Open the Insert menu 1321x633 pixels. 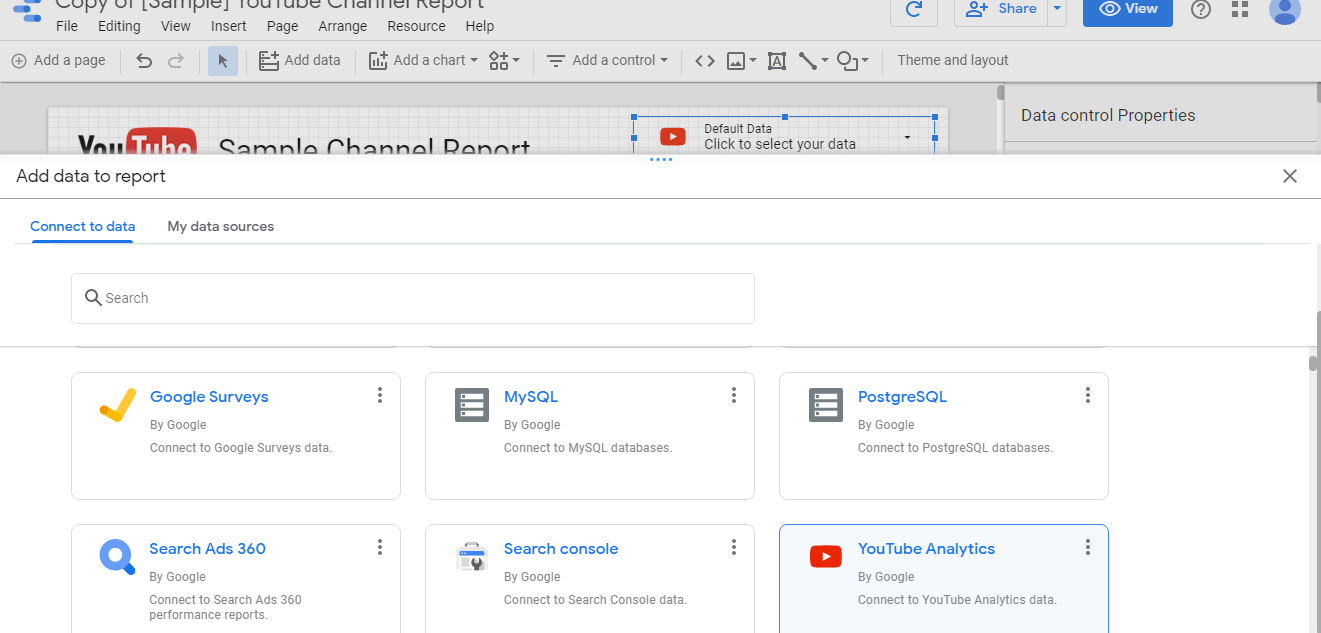229,26
